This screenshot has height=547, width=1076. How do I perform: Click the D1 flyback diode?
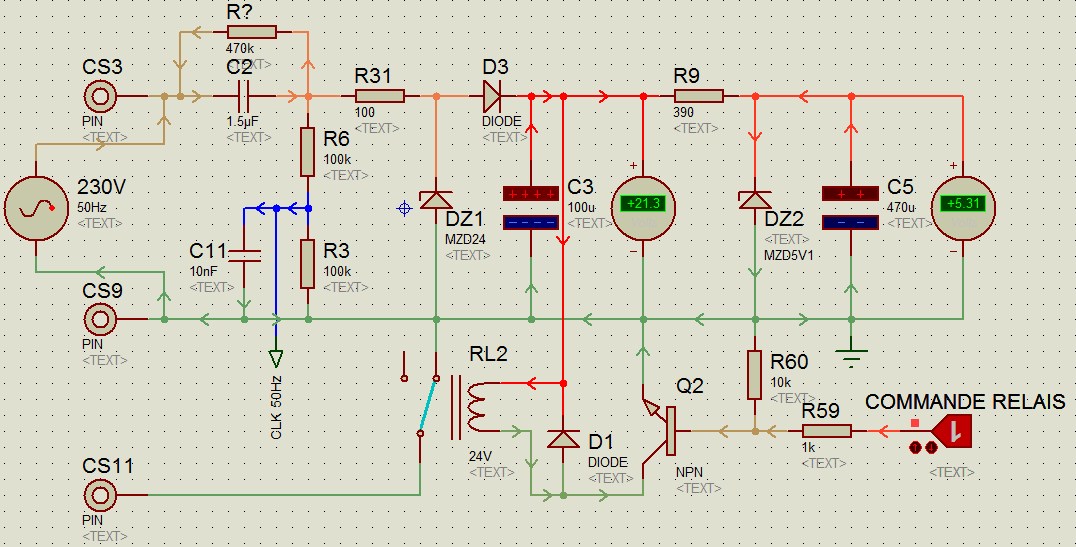click(x=563, y=439)
